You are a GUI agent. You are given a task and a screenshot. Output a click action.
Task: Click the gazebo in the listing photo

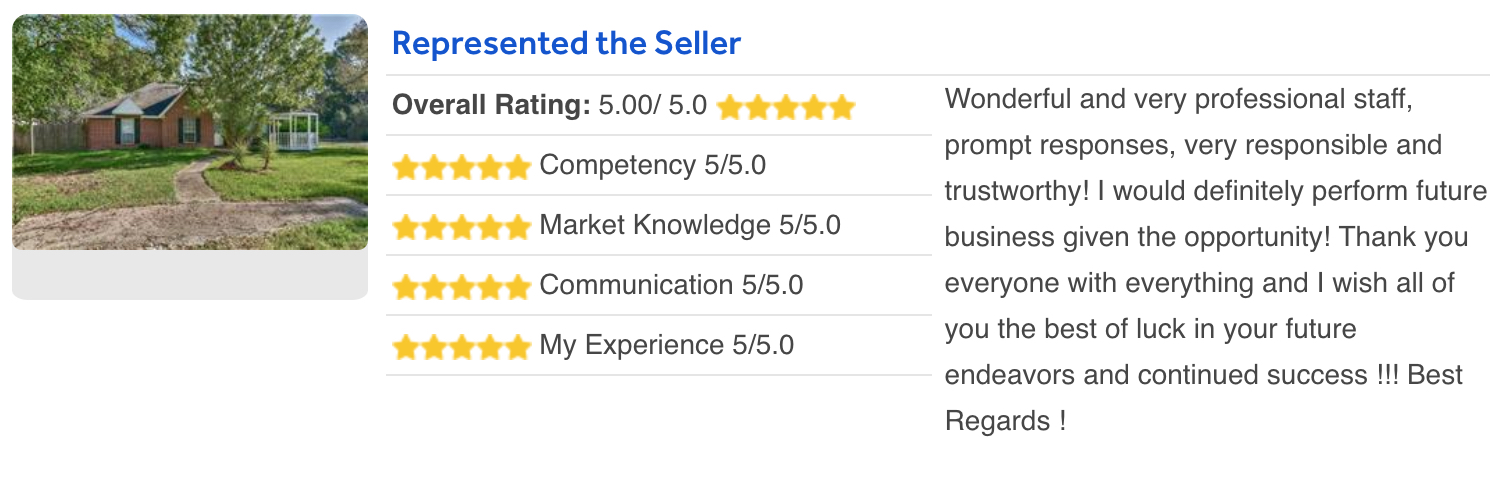coord(294,131)
